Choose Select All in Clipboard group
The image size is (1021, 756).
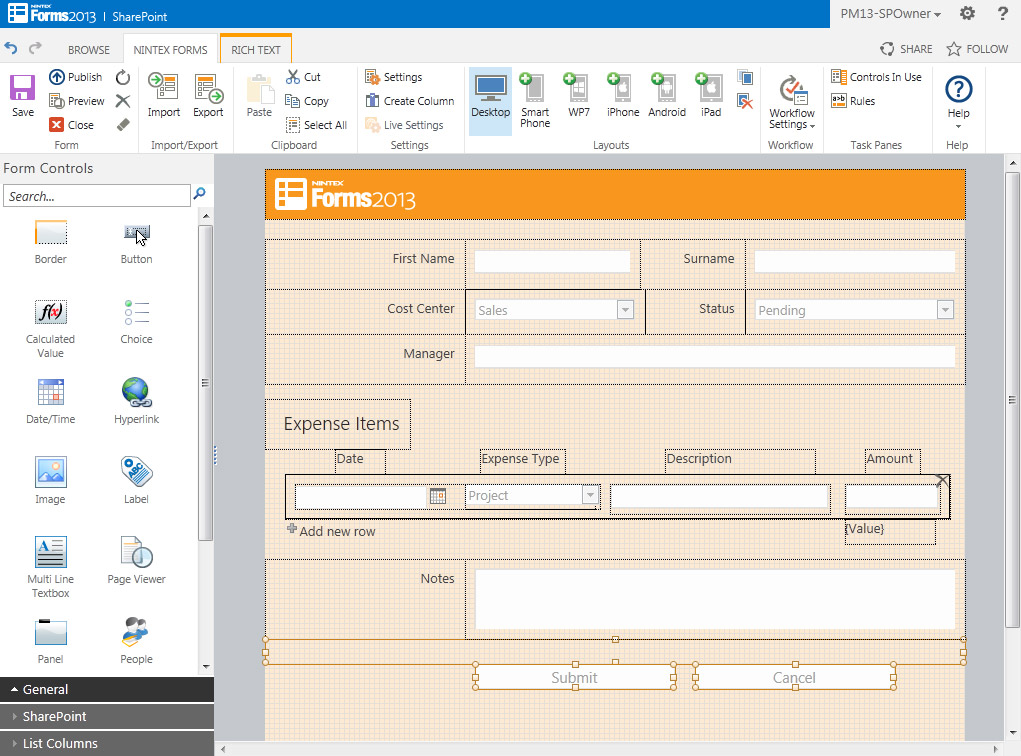pos(316,125)
